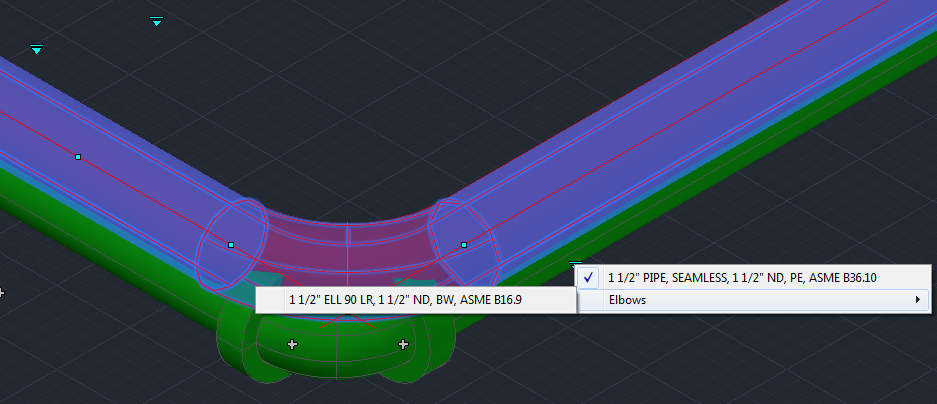Image resolution: width=937 pixels, height=404 pixels.
Task: Select the checked 1 1/2" PIPE, SEAMLESS menu entry
Action: (x=753, y=277)
